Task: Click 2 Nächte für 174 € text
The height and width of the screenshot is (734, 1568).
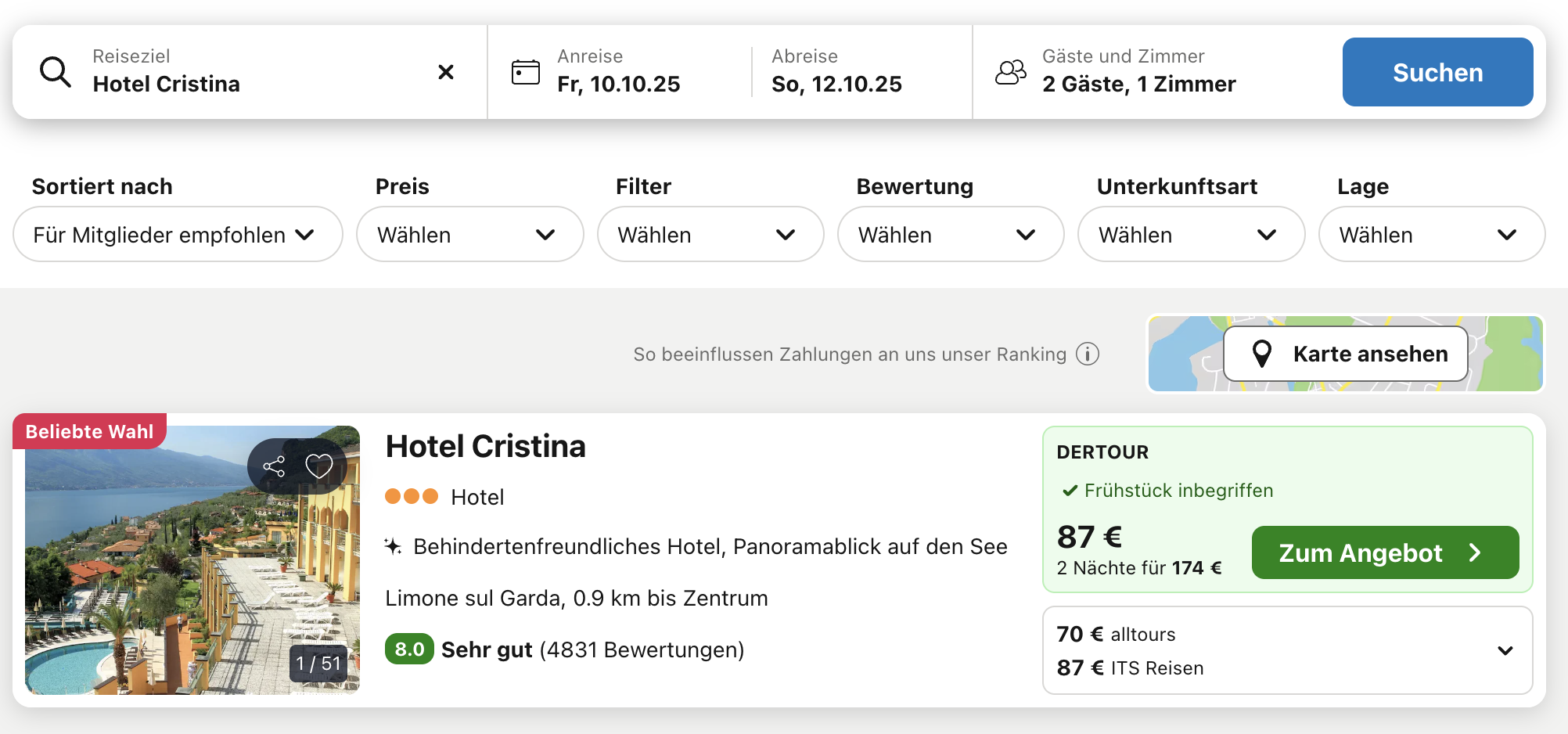Action: click(x=1138, y=567)
